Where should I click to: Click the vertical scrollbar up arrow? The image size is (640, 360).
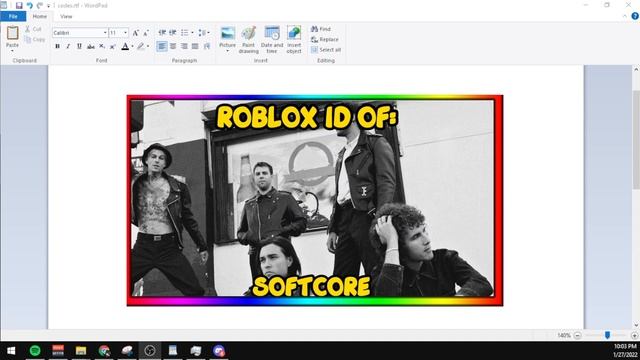tap(636, 70)
